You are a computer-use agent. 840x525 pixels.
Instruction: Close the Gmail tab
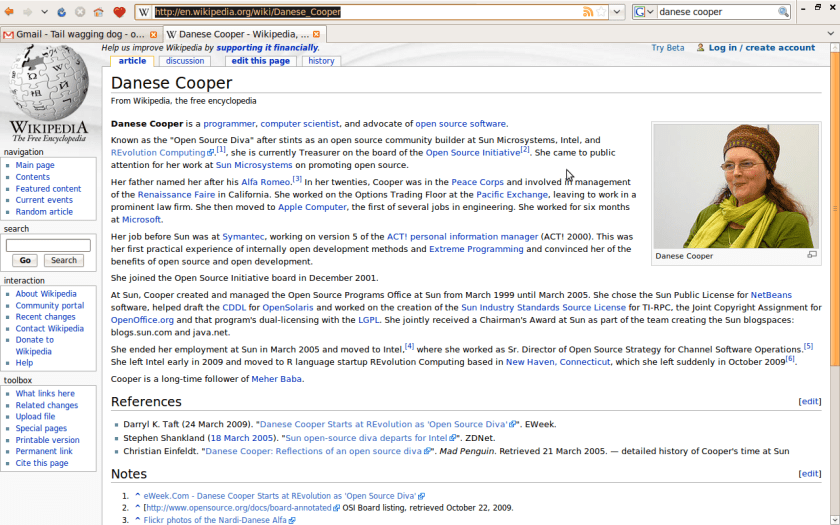152,34
